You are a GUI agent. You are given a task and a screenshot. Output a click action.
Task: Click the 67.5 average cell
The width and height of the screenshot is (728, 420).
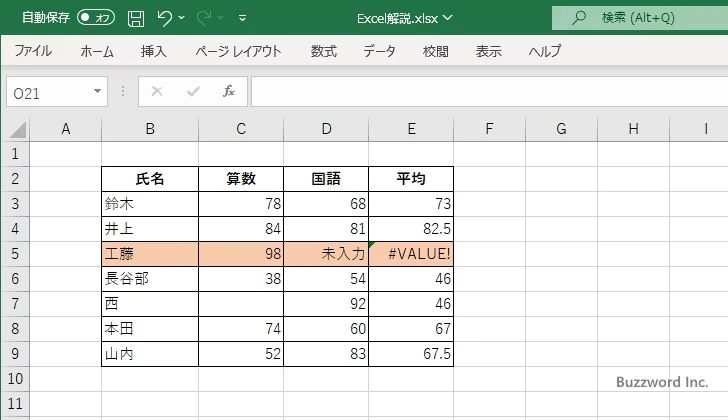coord(411,354)
